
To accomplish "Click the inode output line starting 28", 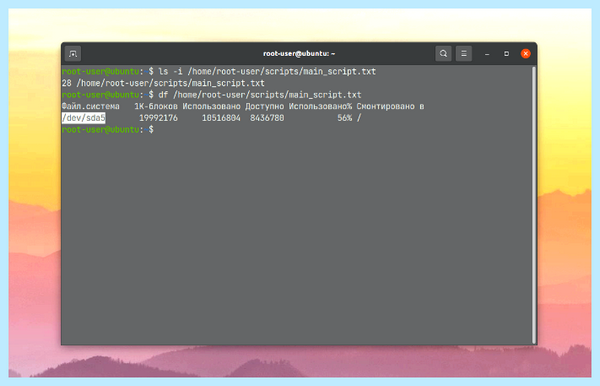I will [x=163, y=83].
